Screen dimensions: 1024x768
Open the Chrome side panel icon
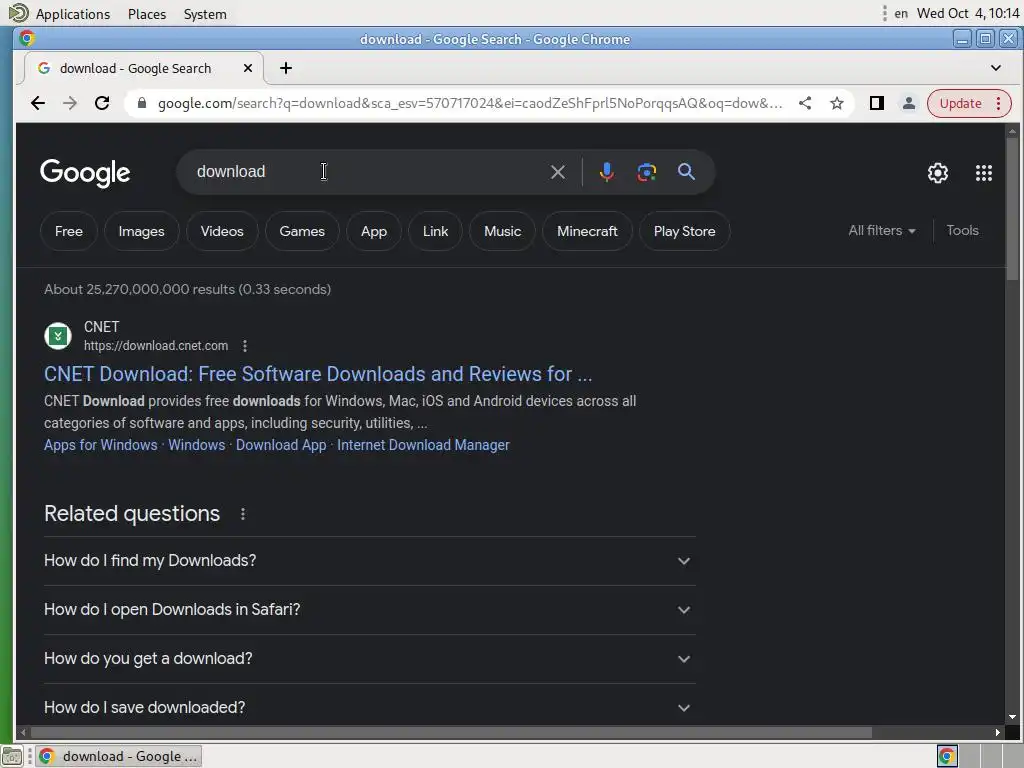click(x=876, y=103)
